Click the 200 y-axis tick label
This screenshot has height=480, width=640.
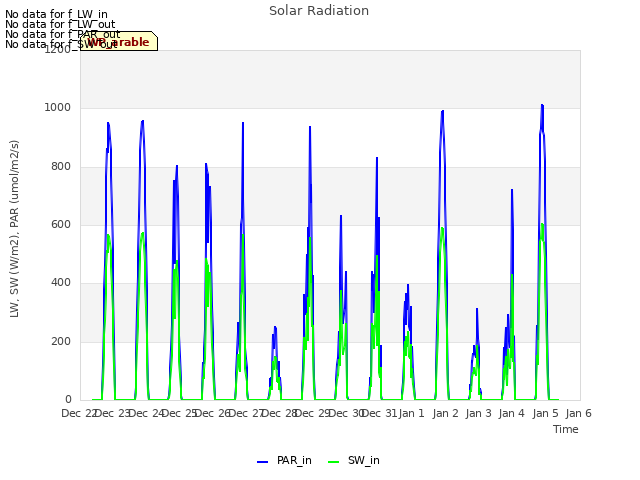61,342
